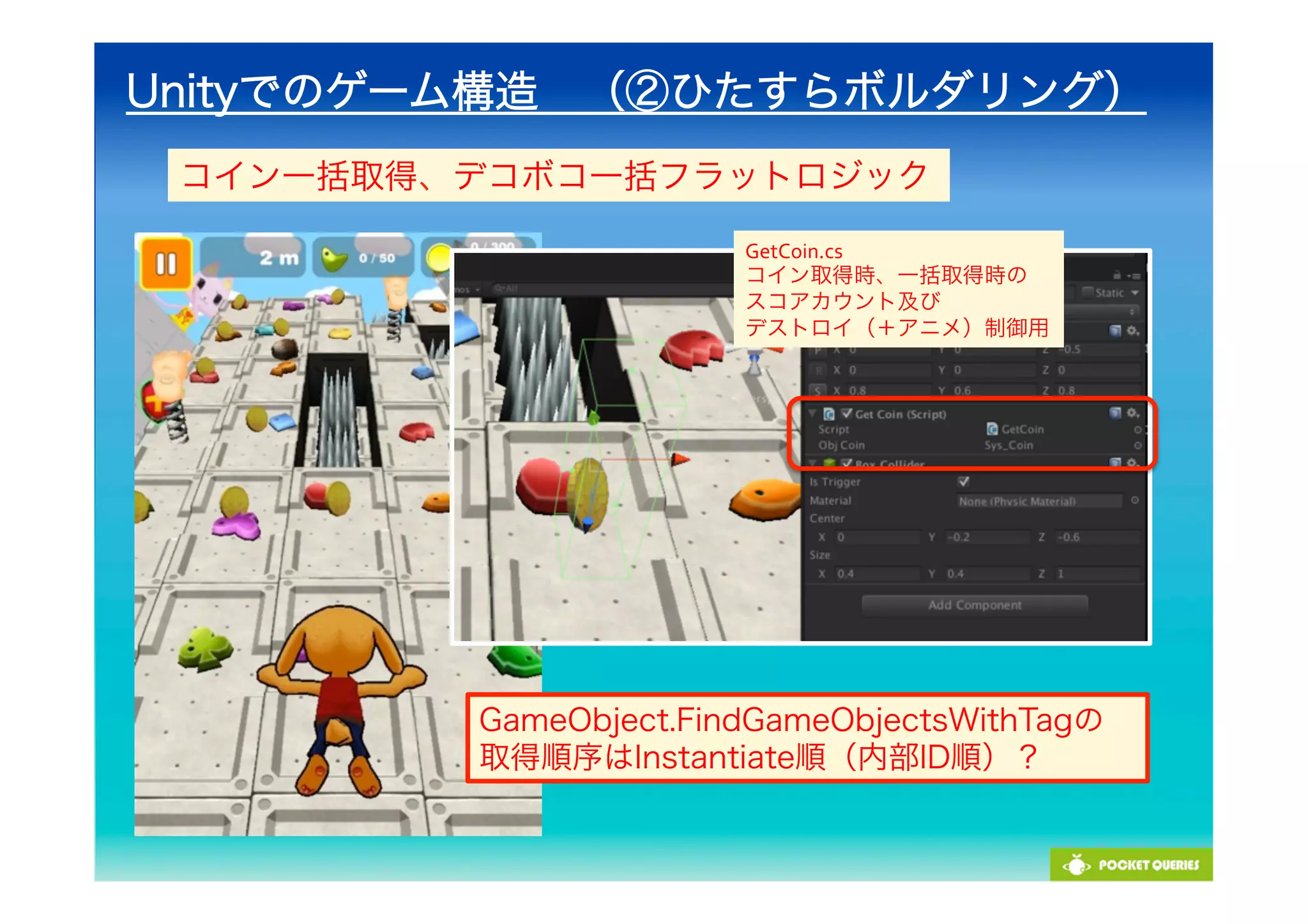Image resolution: width=1308 pixels, height=924 pixels.
Task: Tap the orange pause button in the game
Action: coord(166,263)
